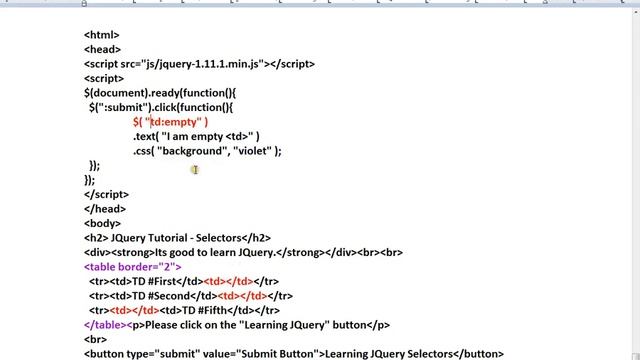Screen dimensions: 640x360
Task: Click the jquery-1.11.1.min.js script line
Action: (199, 64)
